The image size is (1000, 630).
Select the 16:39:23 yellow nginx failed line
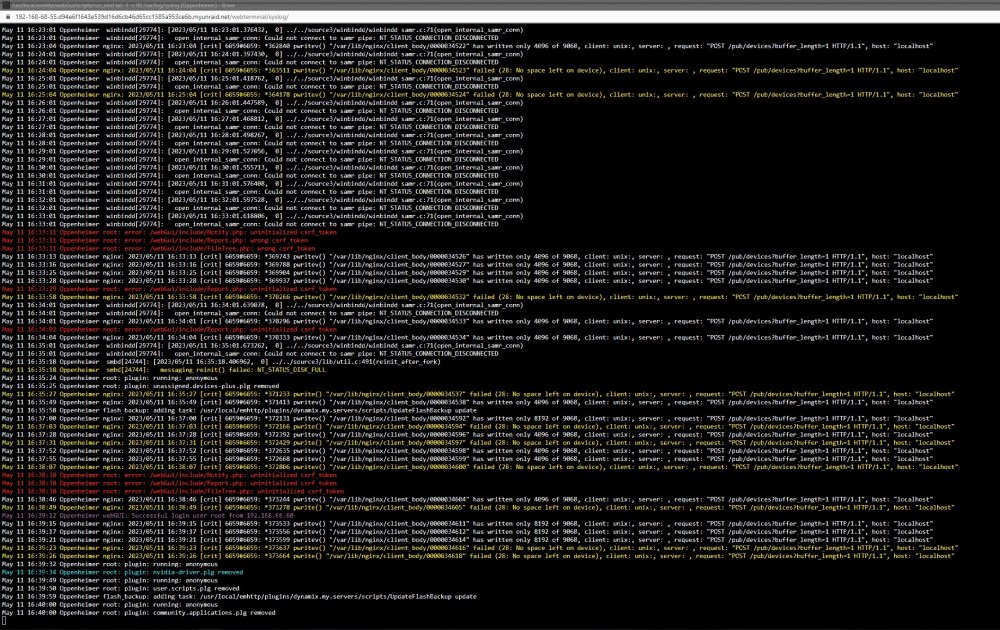480,548
